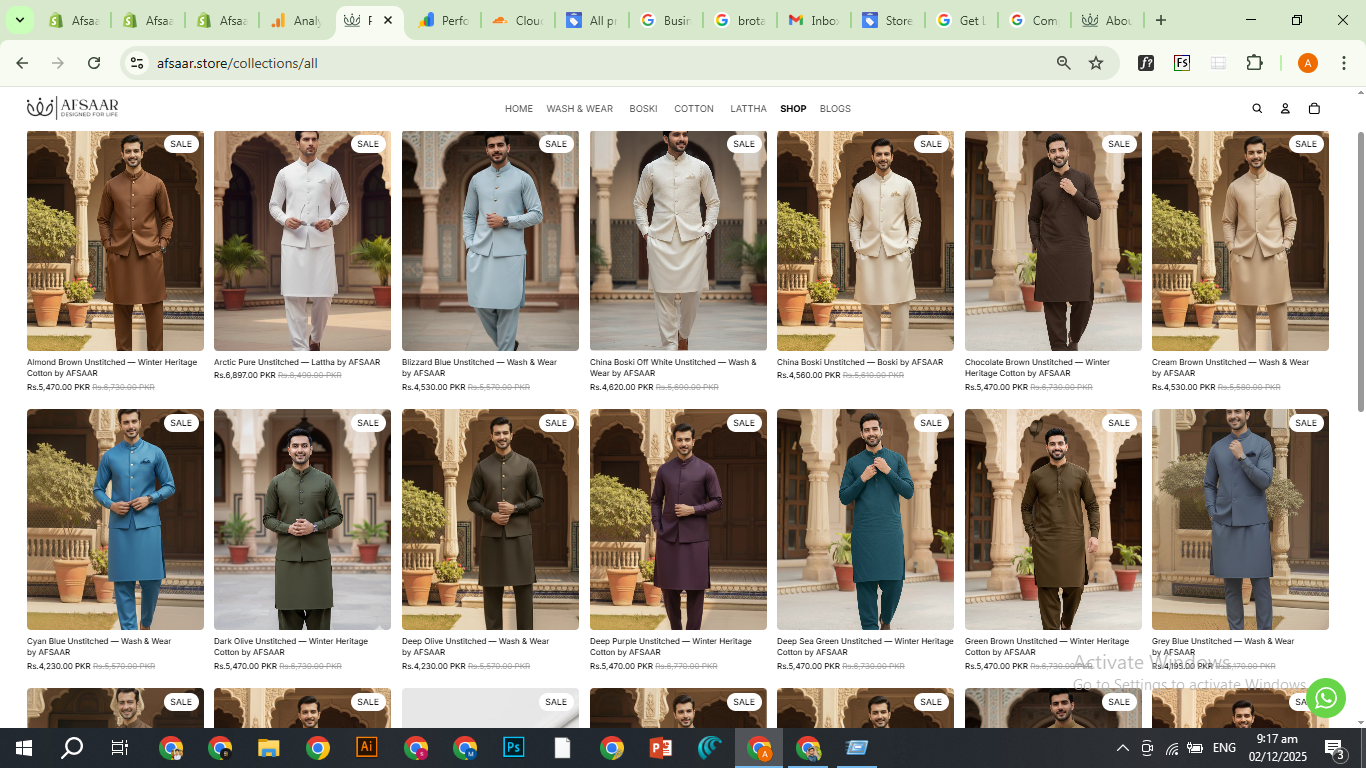Open the shopping bag cart icon

tap(1314, 108)
